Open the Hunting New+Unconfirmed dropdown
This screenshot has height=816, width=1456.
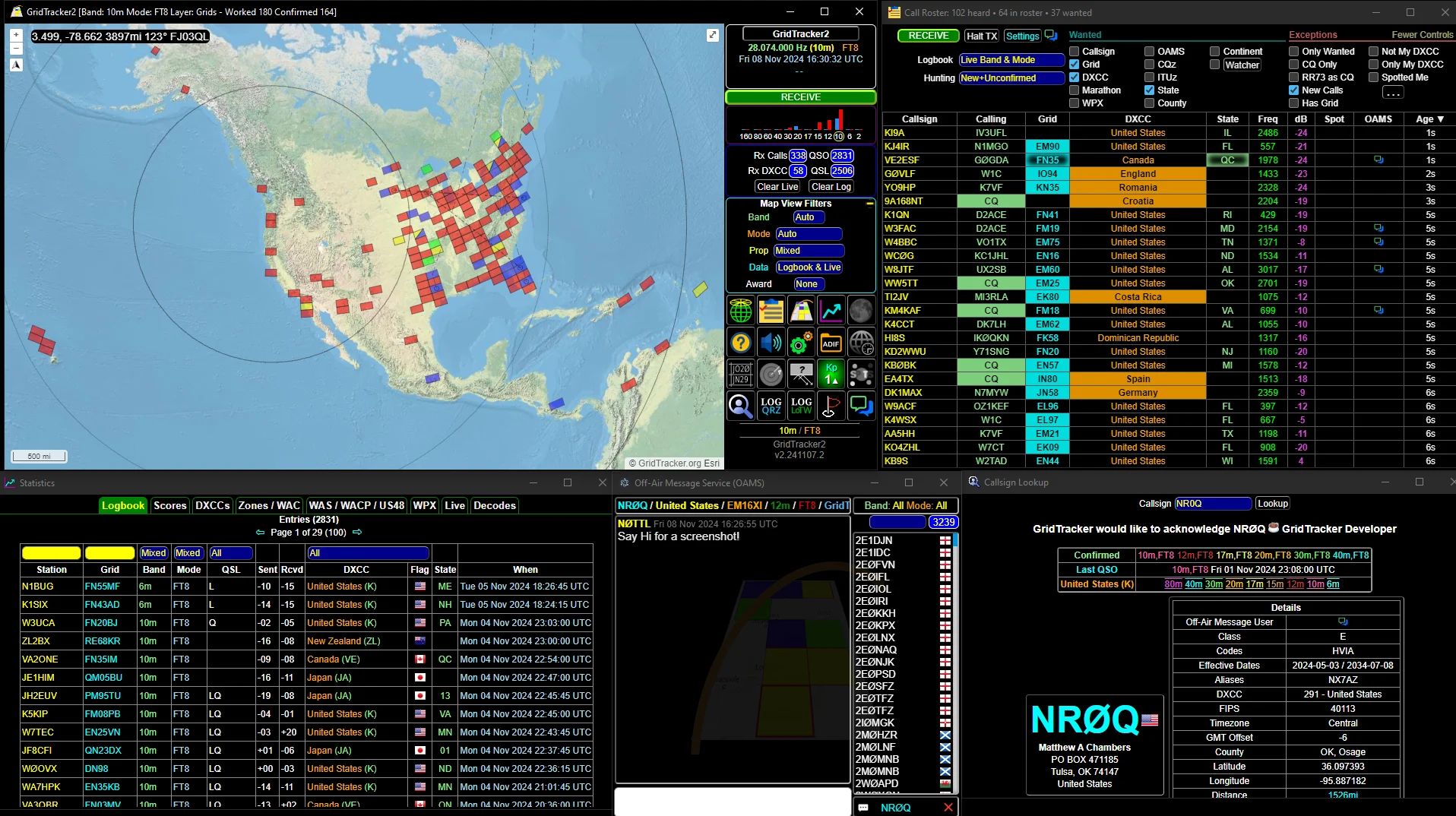coord(1011,78)
